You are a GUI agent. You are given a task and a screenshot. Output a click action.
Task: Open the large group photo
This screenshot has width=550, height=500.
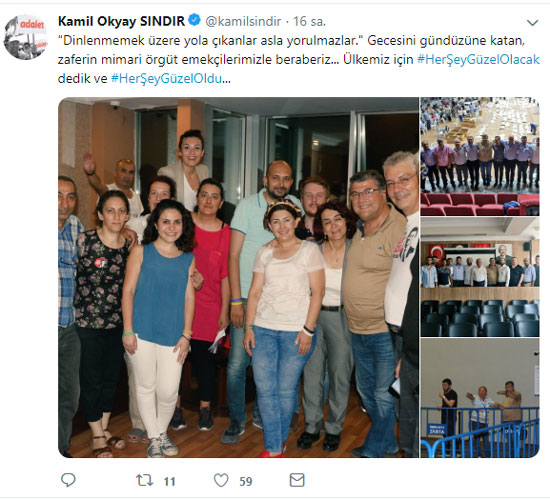point(238,278)
